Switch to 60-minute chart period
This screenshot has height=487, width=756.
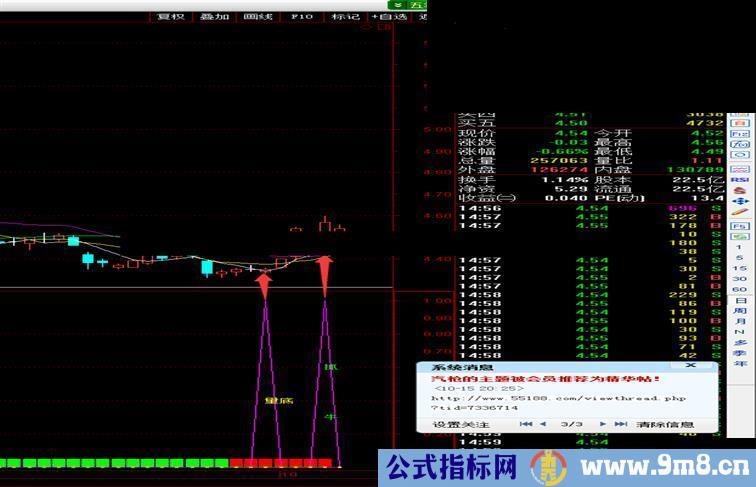739,289
